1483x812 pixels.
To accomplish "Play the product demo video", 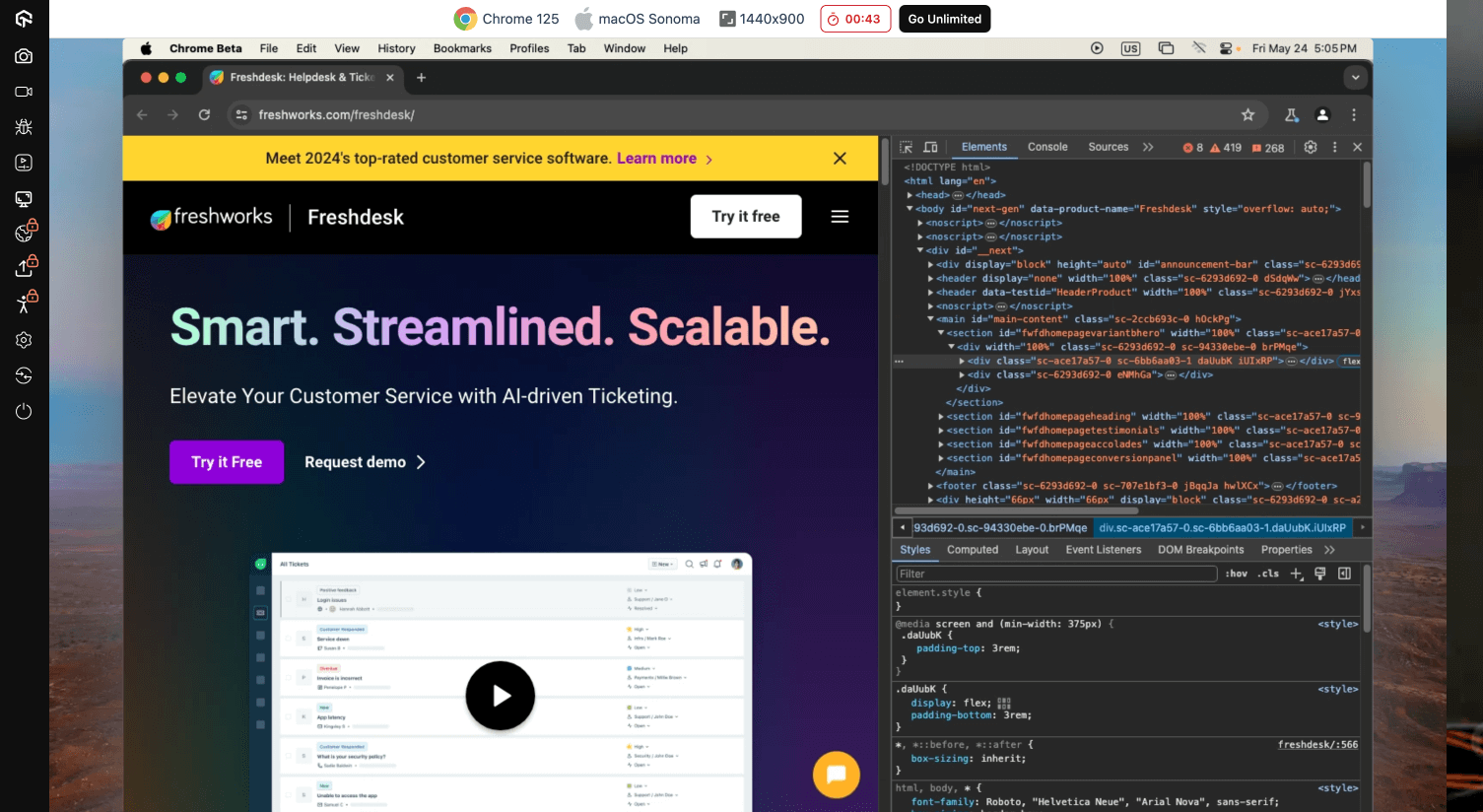I will (501, 696).
